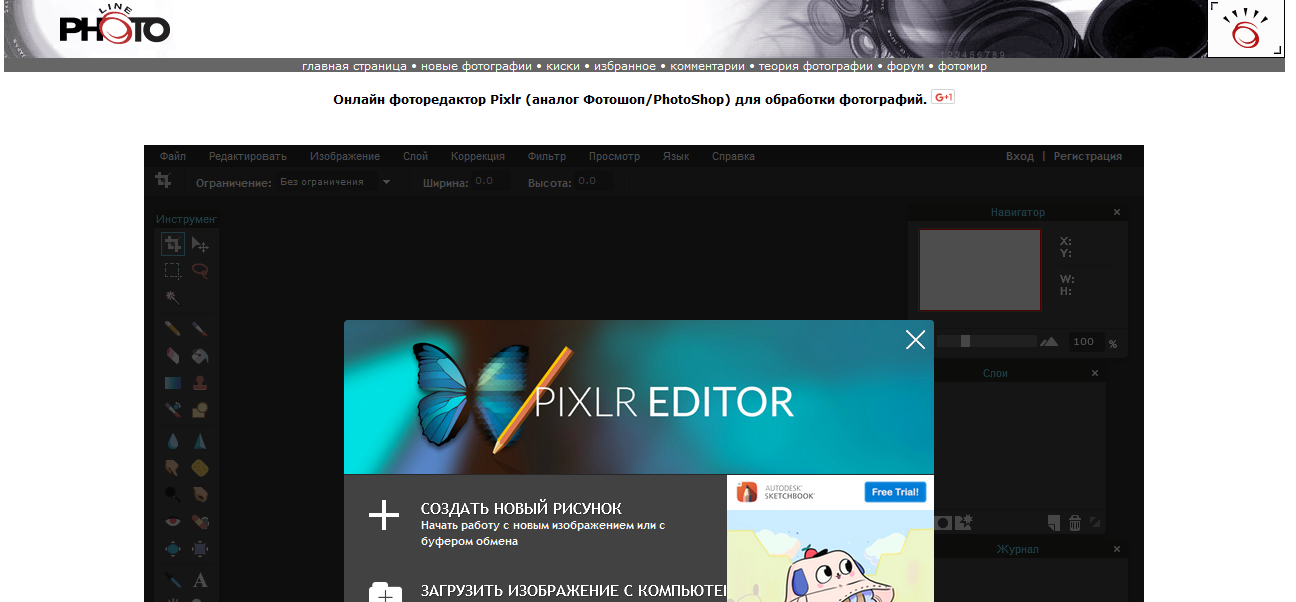Open главная страница link
This screenshot has height=602, width=1296.
354,66
